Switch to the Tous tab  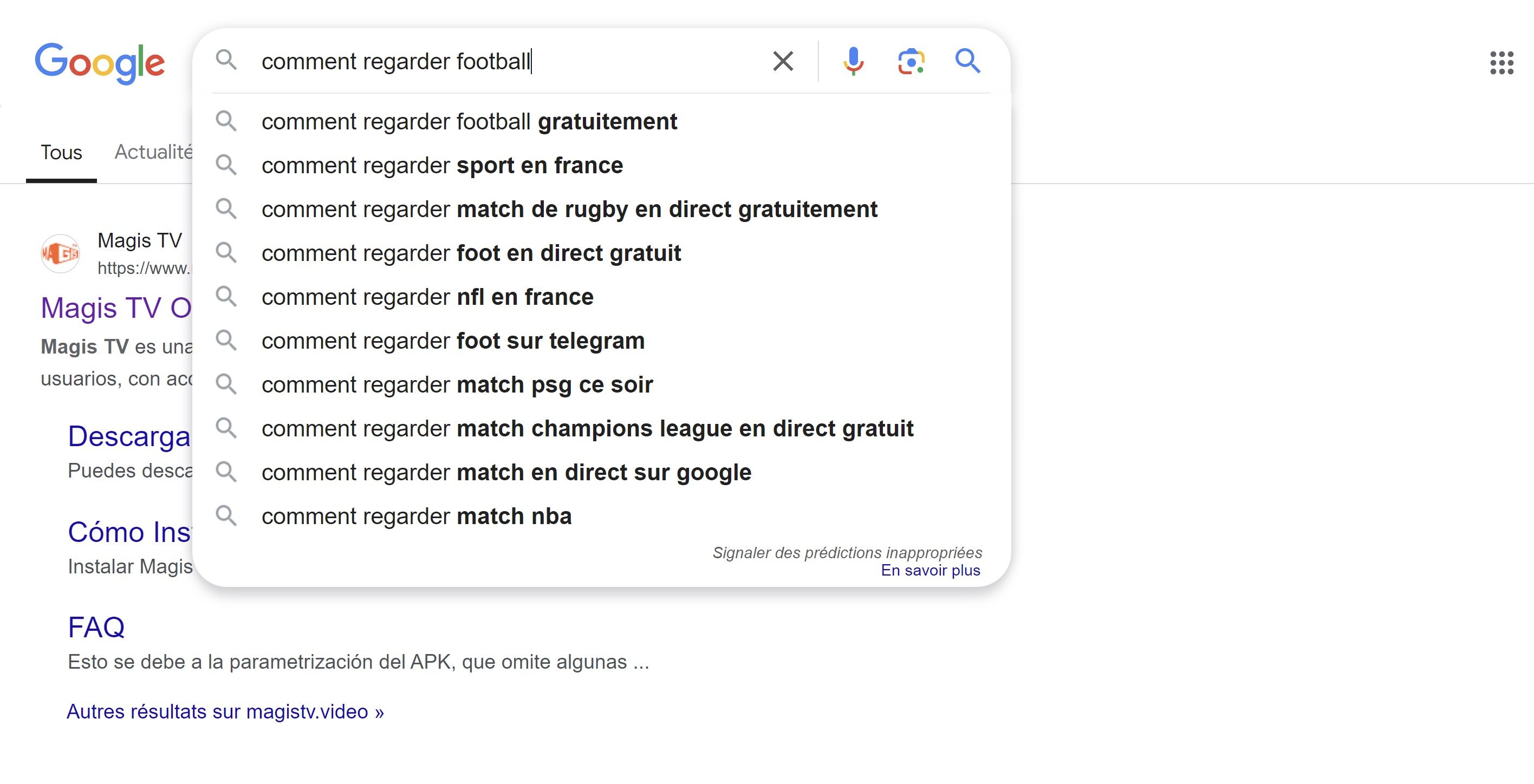pos(61,152)
